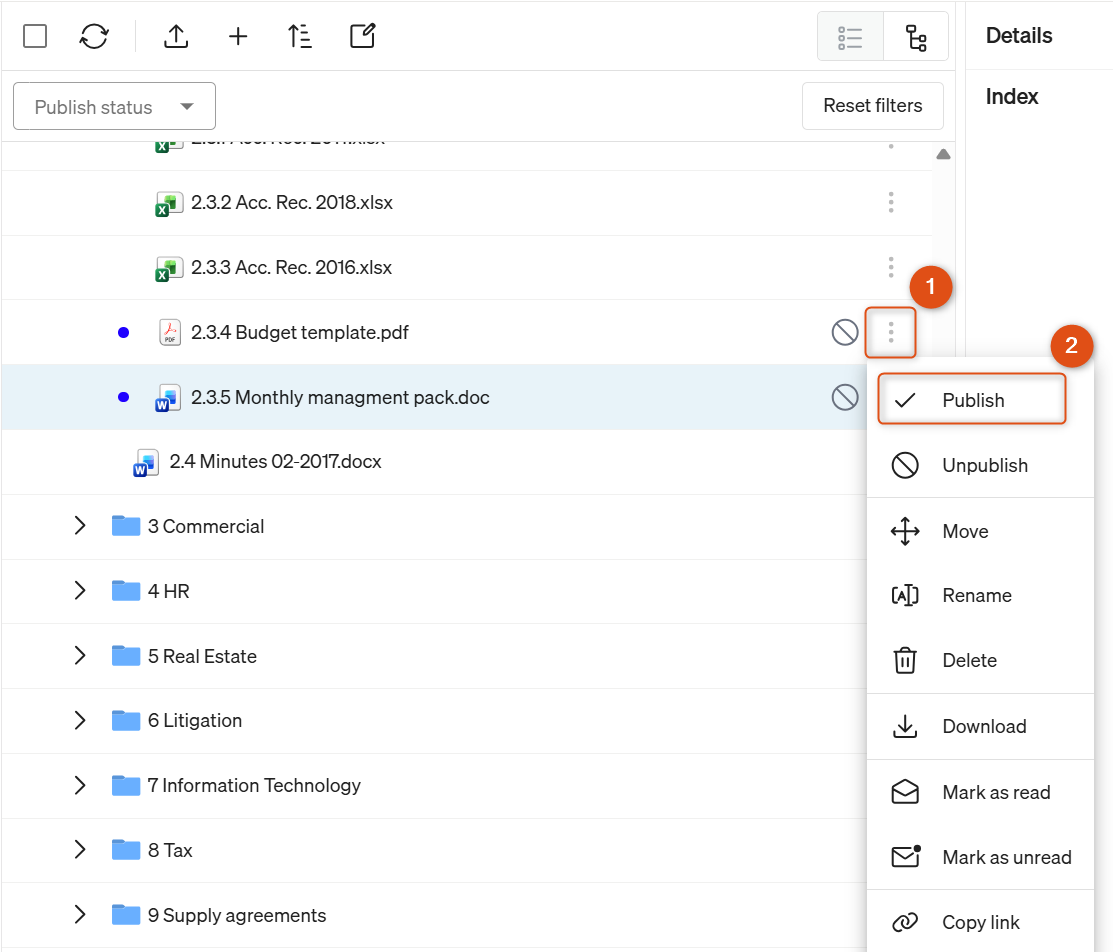Screen dimensions: 1113x952
Task: Expand the 6 Litigation folder
Action: coord(80,720)
